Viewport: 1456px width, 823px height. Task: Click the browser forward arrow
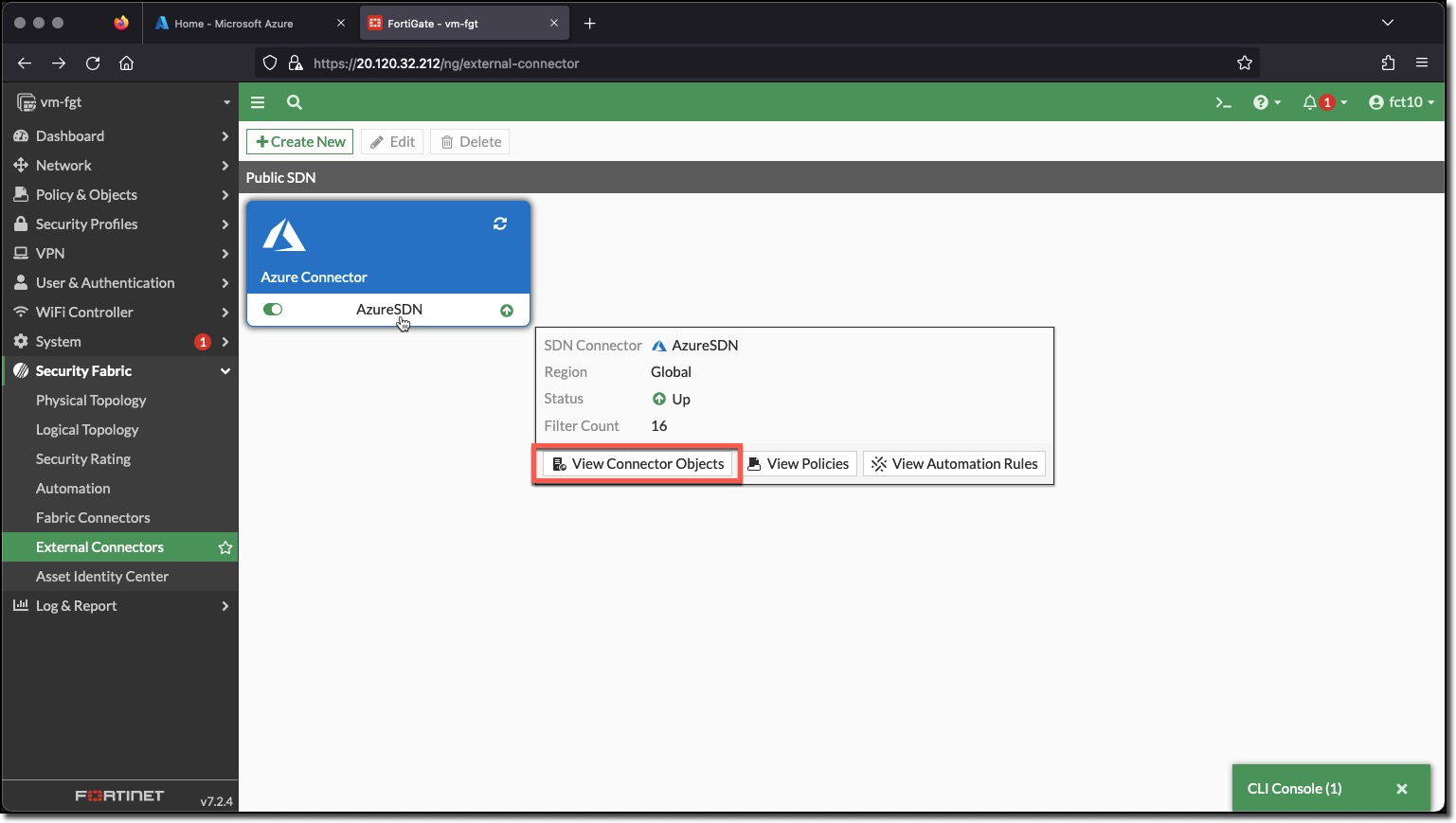[x=59, y=63]
